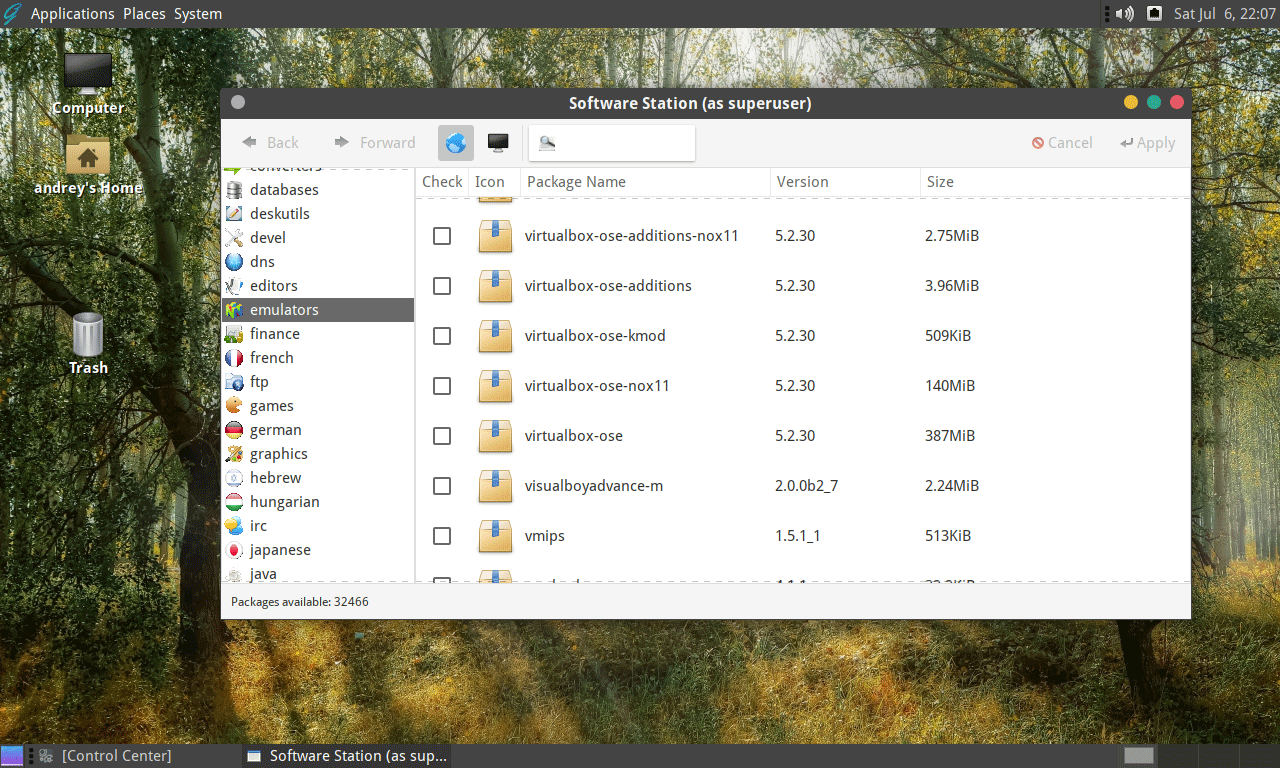1280x768 pixels.
Task: Click the package search input field
Action: click(622, 143)
